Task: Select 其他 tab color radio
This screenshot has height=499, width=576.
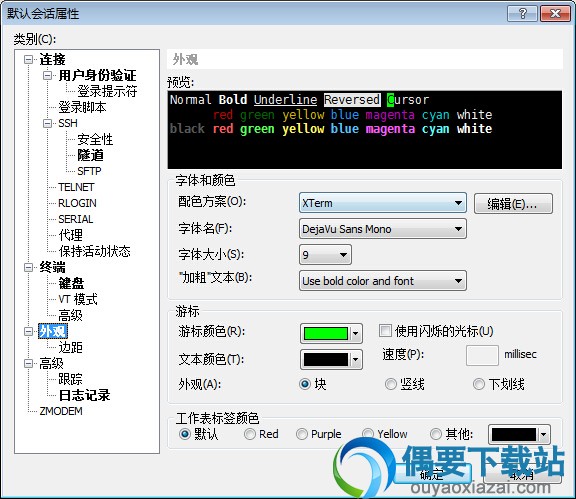Action: click(436, 434)
